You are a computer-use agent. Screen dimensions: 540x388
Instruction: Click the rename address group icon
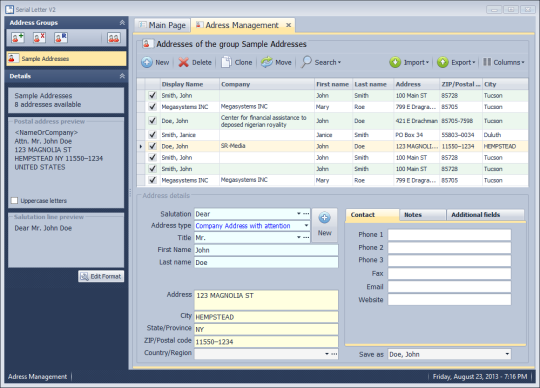pos(61,38)
